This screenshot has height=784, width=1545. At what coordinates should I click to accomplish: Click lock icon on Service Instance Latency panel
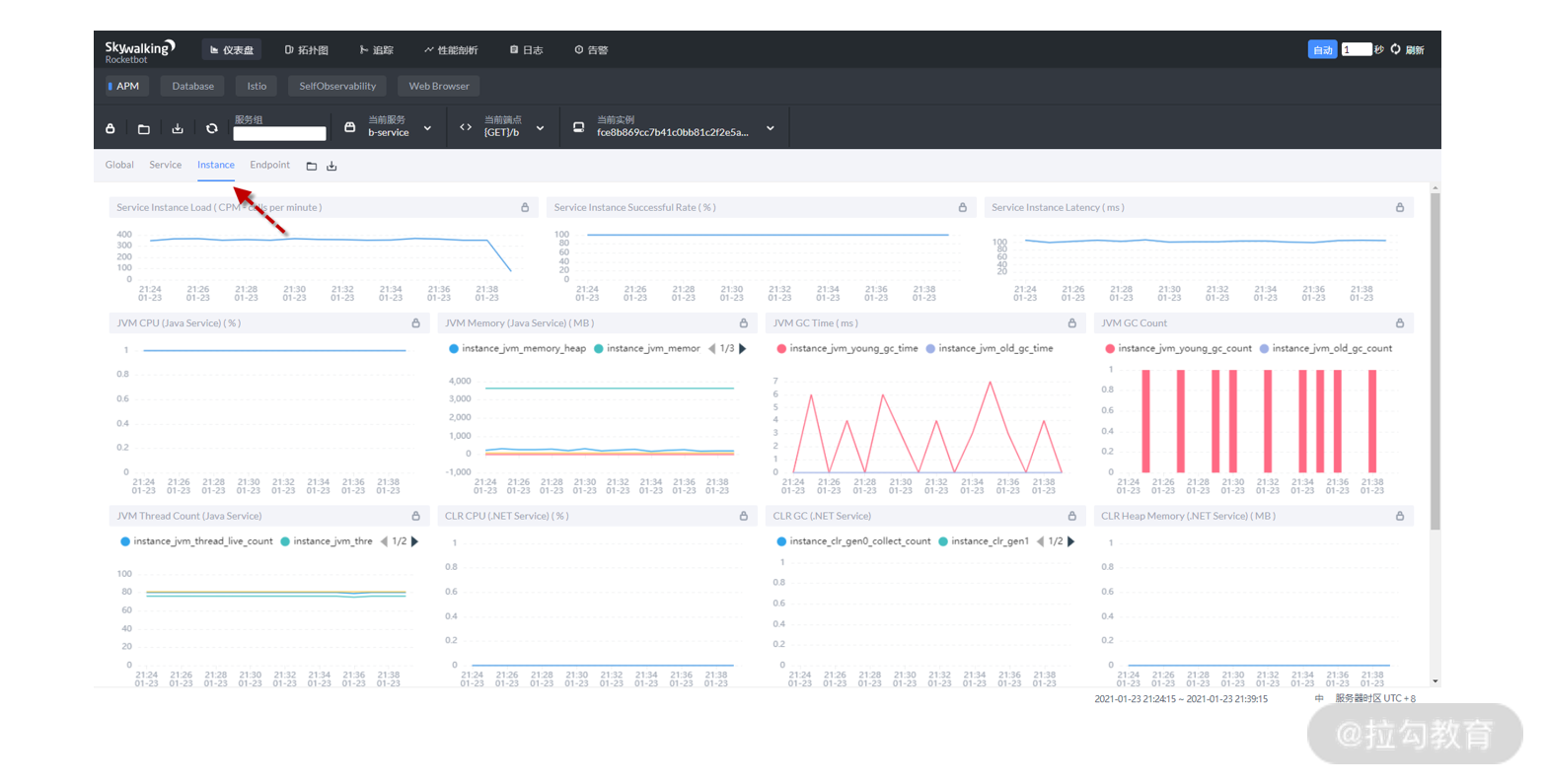1400,207
